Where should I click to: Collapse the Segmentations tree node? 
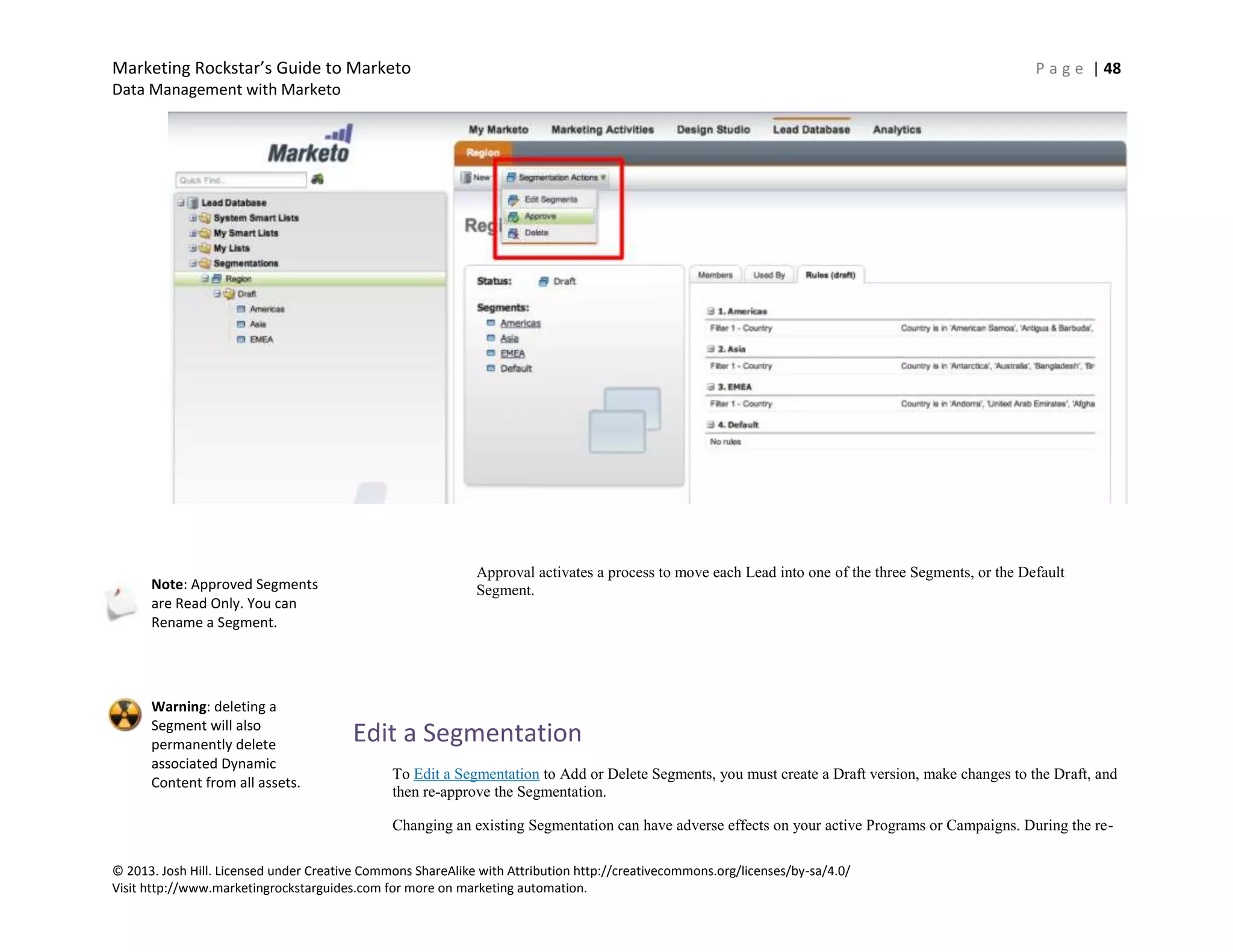[193, 264]
